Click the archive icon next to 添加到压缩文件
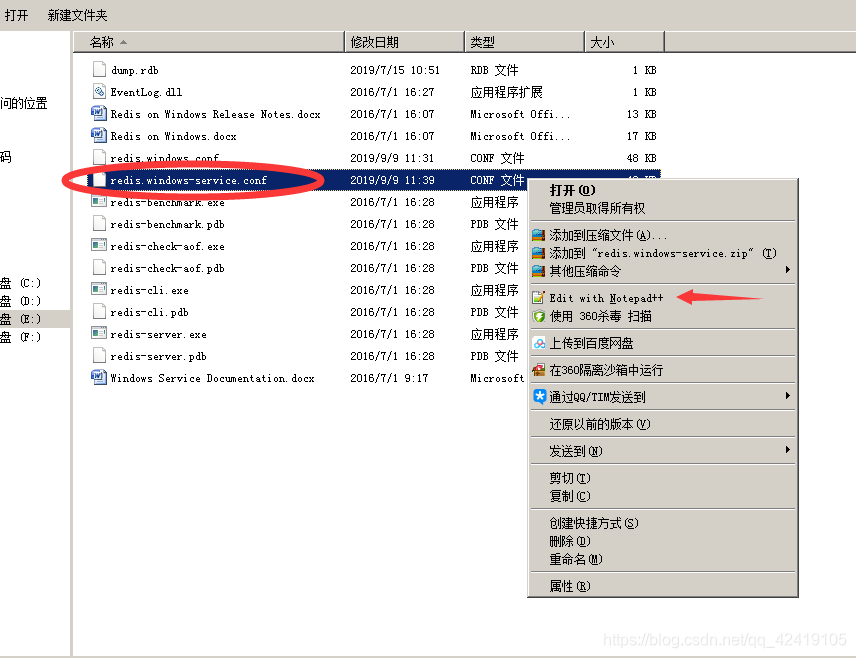Screen dimensions: 856x658 pos(539,235)
